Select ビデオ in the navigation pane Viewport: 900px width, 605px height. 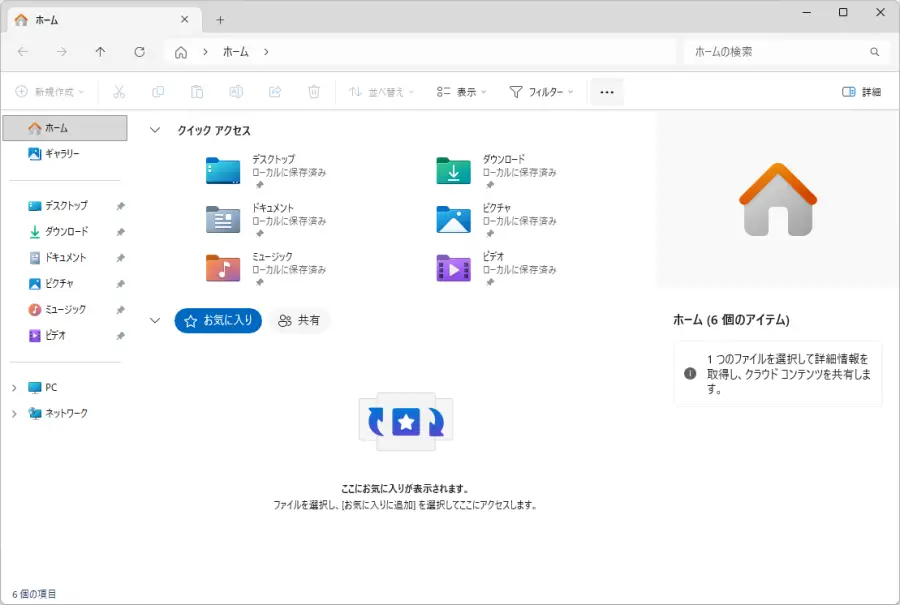65,335
